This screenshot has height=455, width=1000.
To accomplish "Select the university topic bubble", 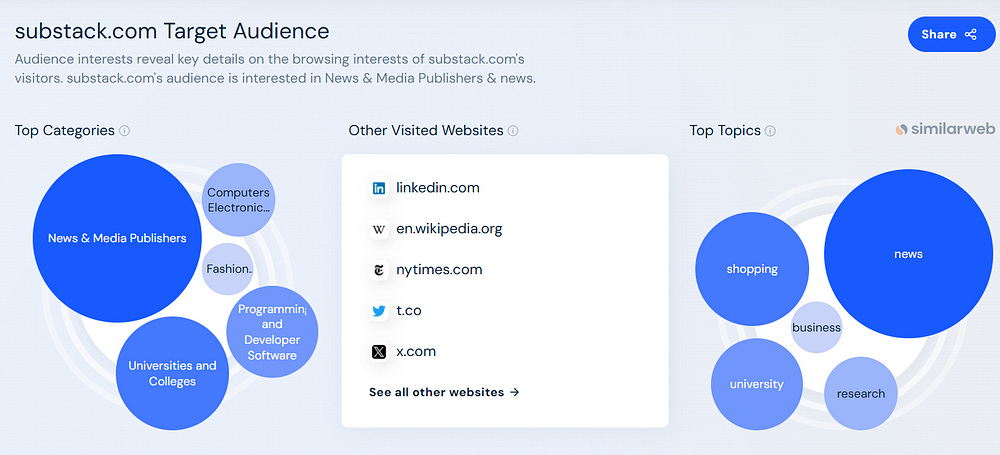I will (756, 384).
